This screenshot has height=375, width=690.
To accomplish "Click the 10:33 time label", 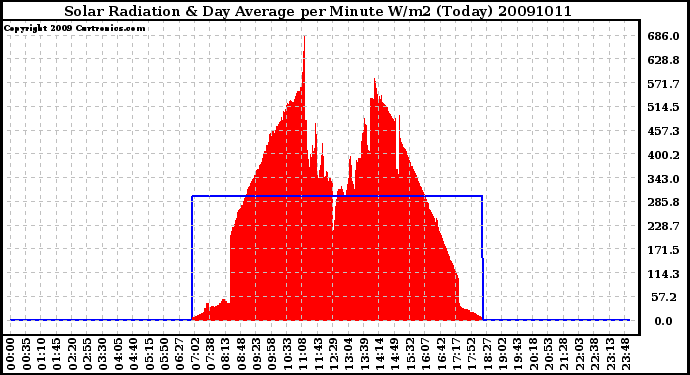I will [x=287, y=354].
